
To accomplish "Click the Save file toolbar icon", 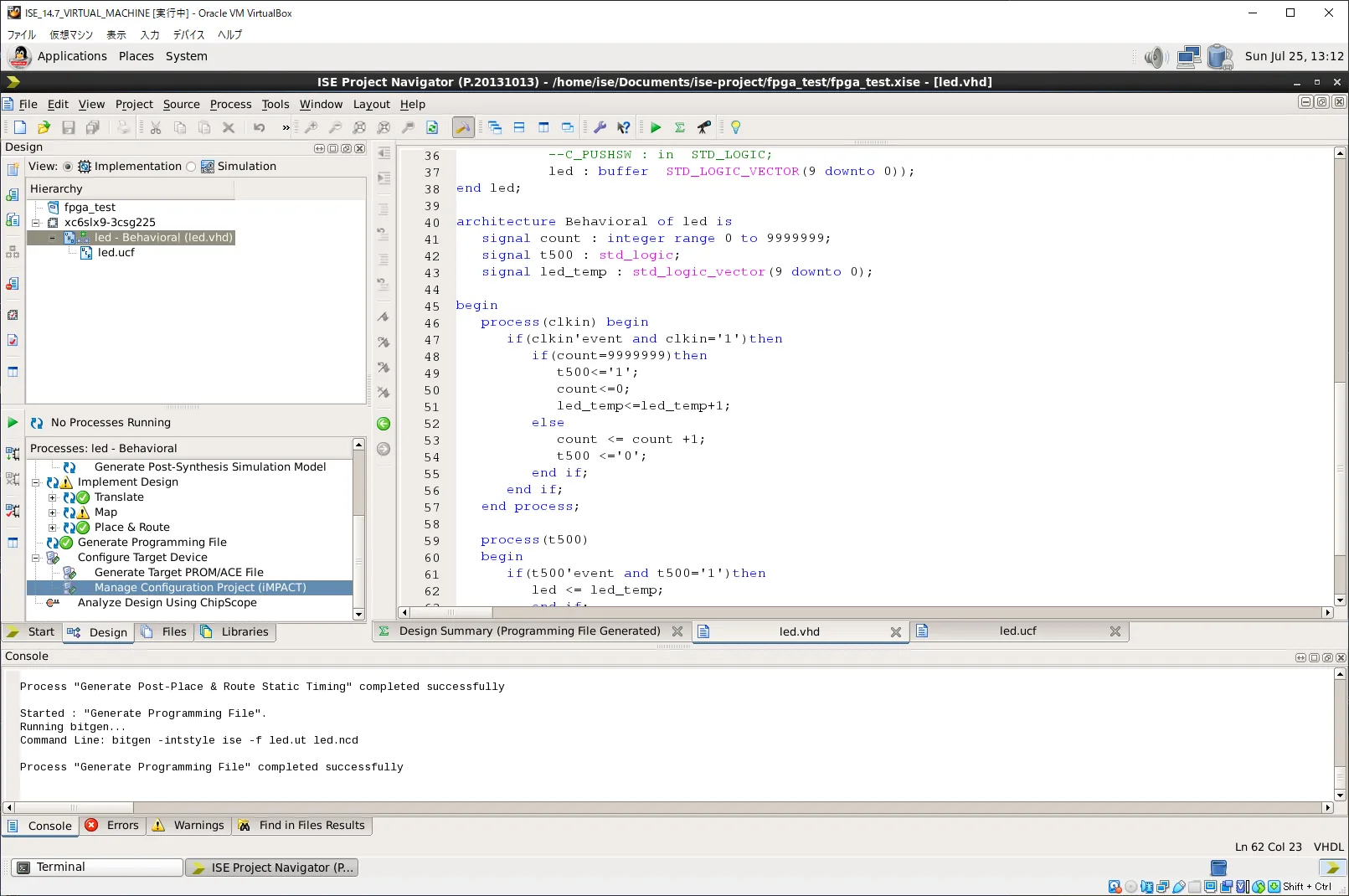I will 69,127.
